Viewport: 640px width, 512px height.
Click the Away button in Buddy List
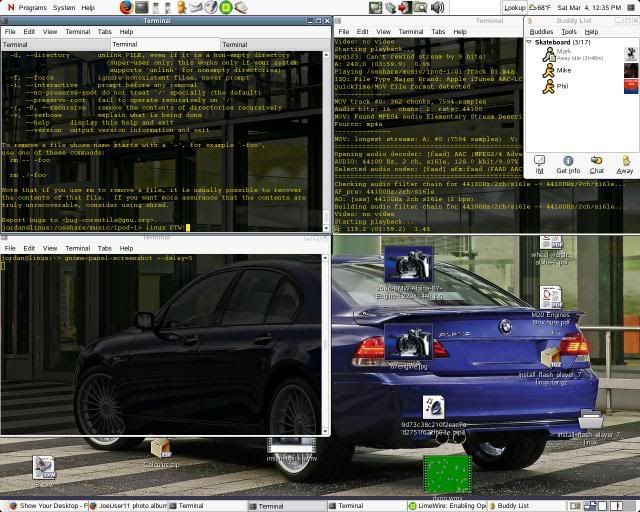[x=625, y=165]
